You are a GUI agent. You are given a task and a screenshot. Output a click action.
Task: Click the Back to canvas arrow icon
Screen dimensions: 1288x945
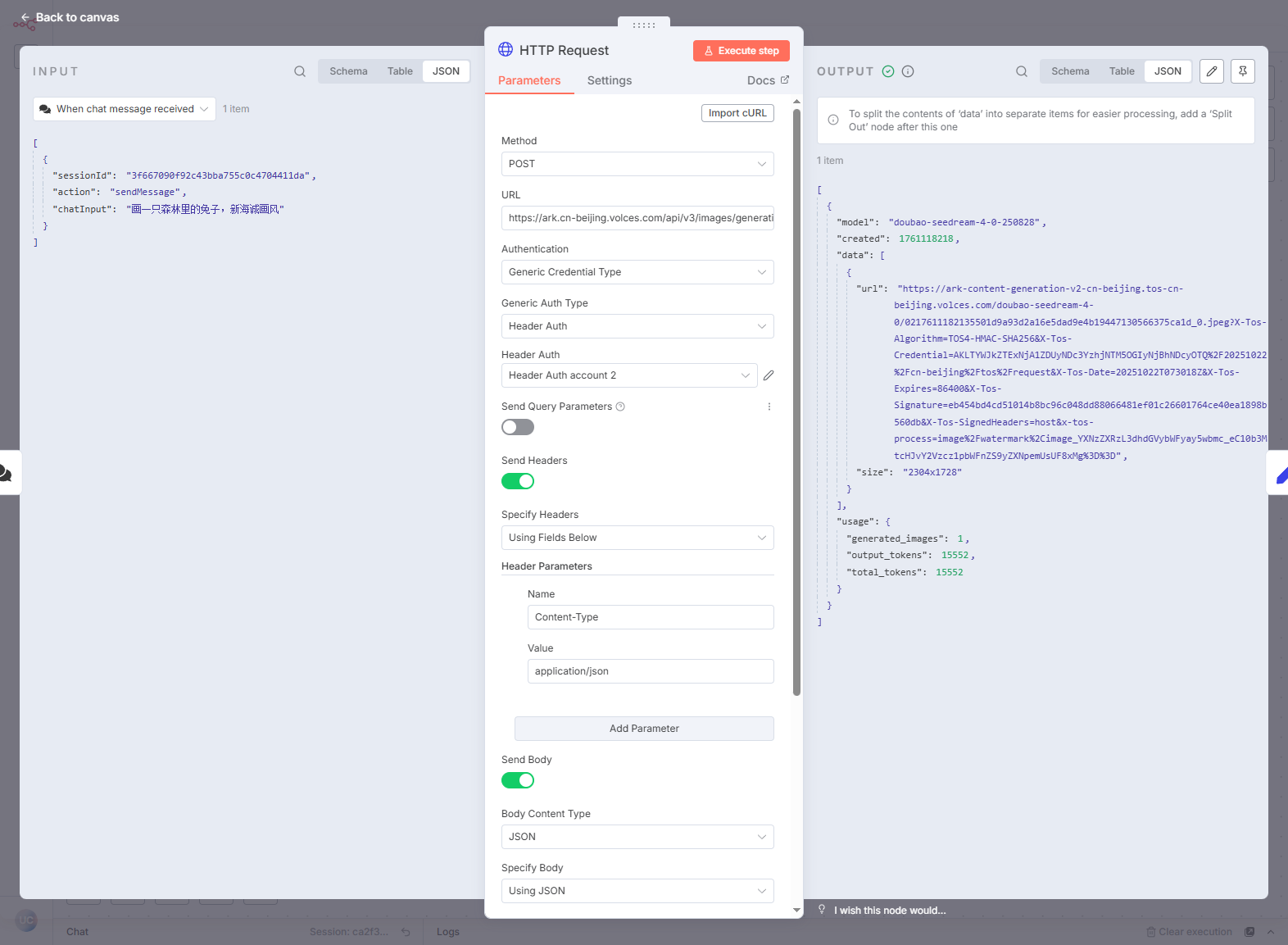pos(25,17)
